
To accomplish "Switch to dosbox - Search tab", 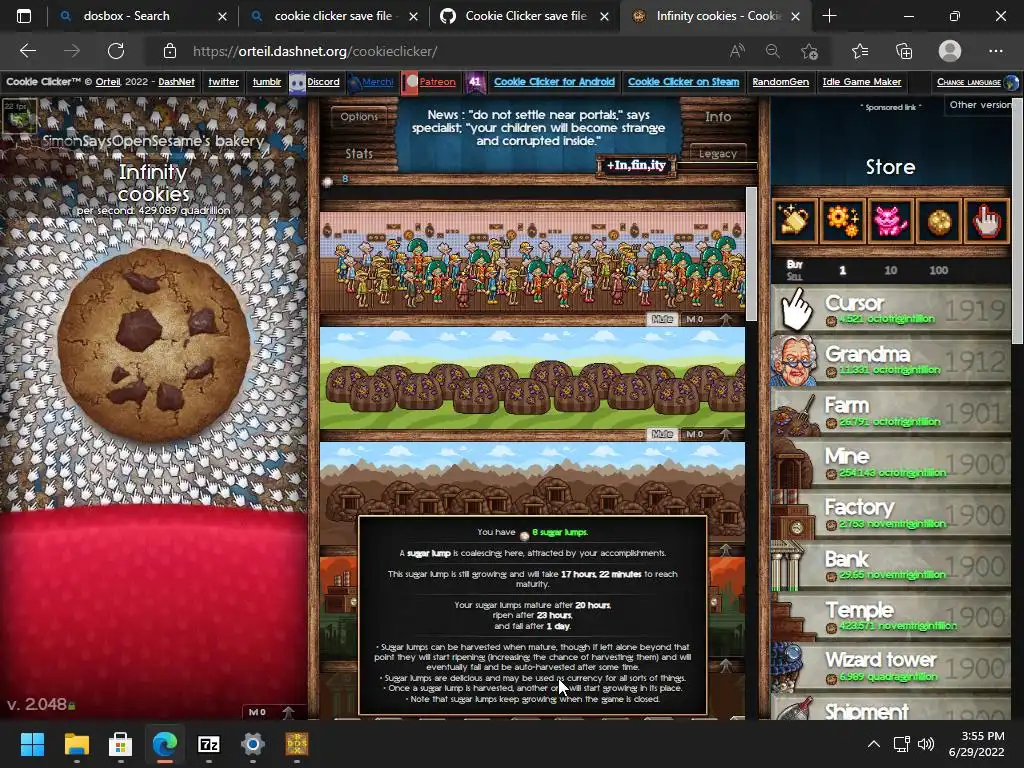I will pyautogui.click(x=143, y=16).
